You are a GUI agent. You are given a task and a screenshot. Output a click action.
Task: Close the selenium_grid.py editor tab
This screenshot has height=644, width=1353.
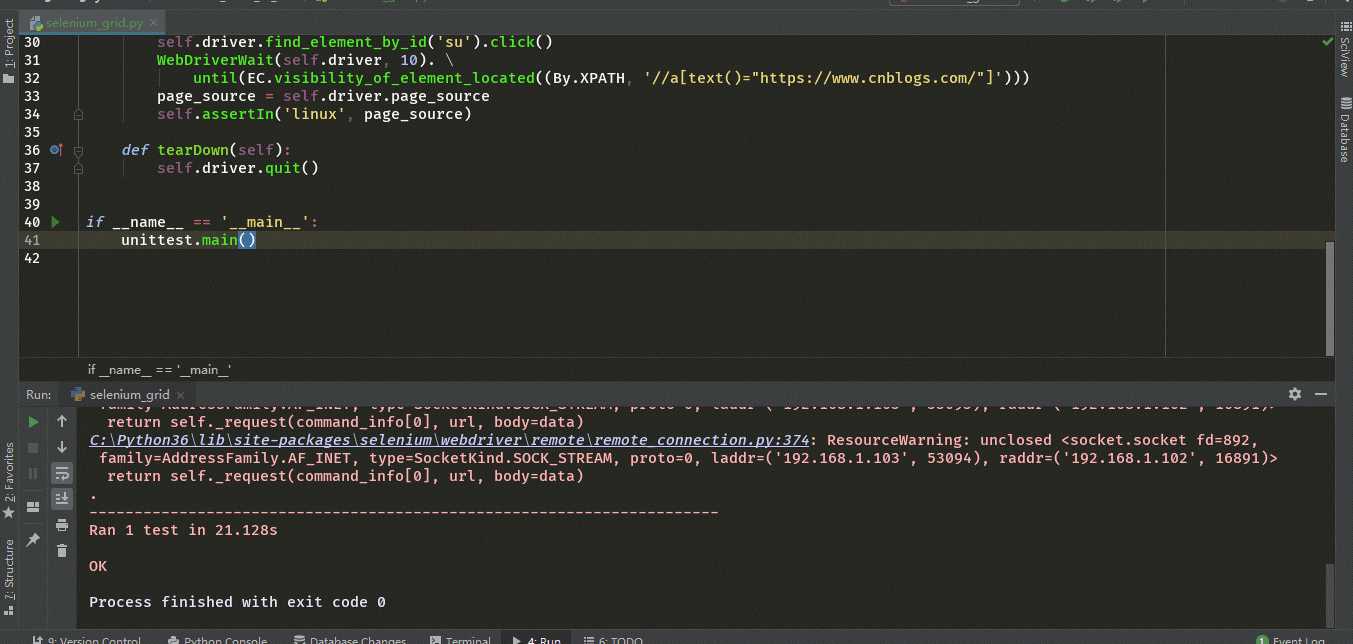click(153, 22)
